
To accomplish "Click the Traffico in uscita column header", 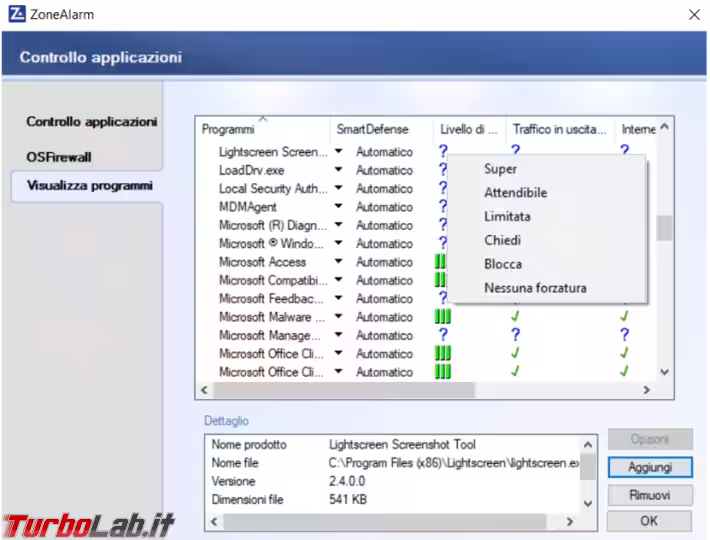I will click(560, 129).
